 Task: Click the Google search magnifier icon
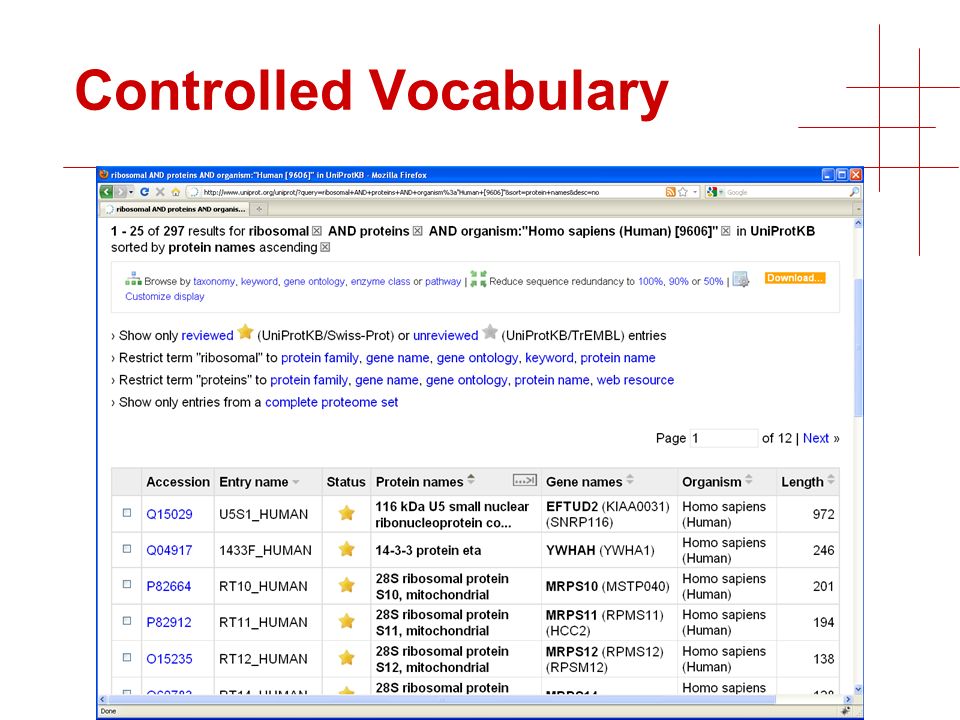(854, 192)
